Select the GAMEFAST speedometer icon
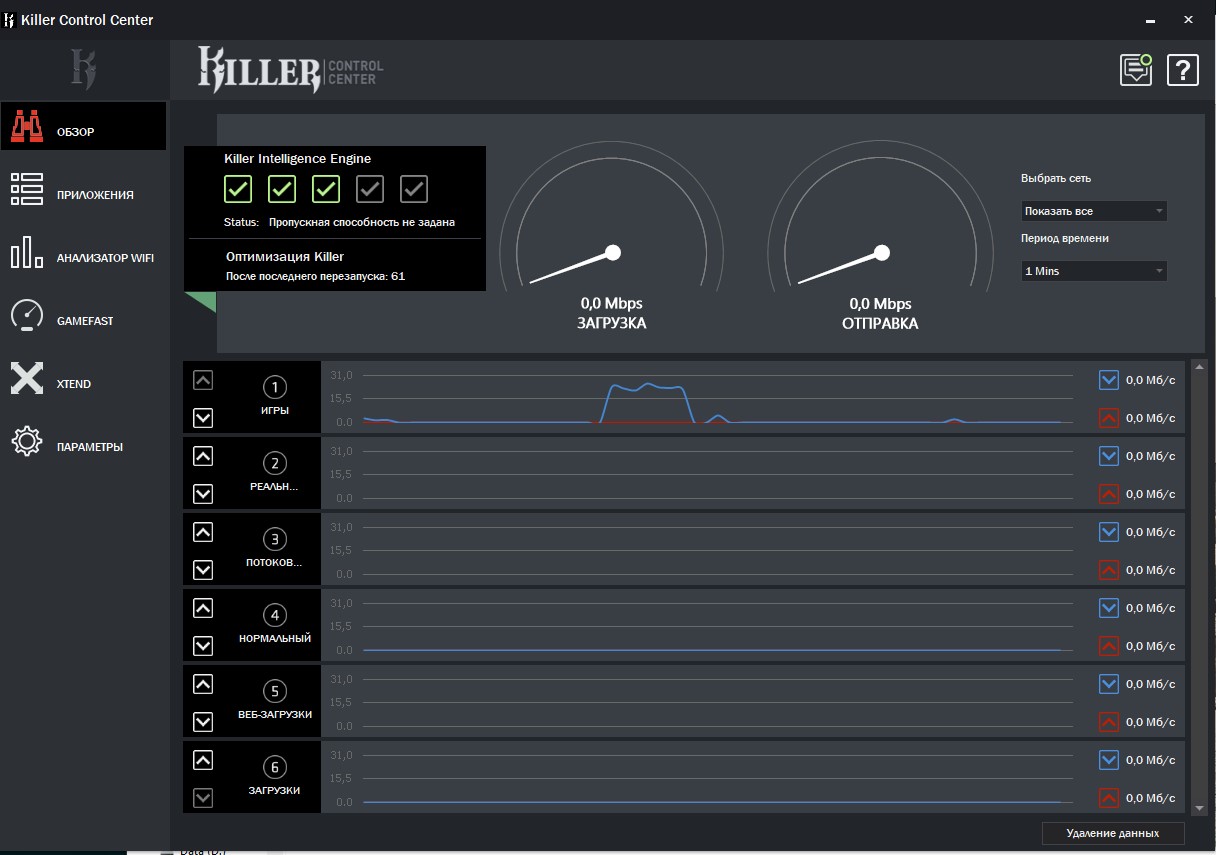1216x855 pixels. (27, 316)
